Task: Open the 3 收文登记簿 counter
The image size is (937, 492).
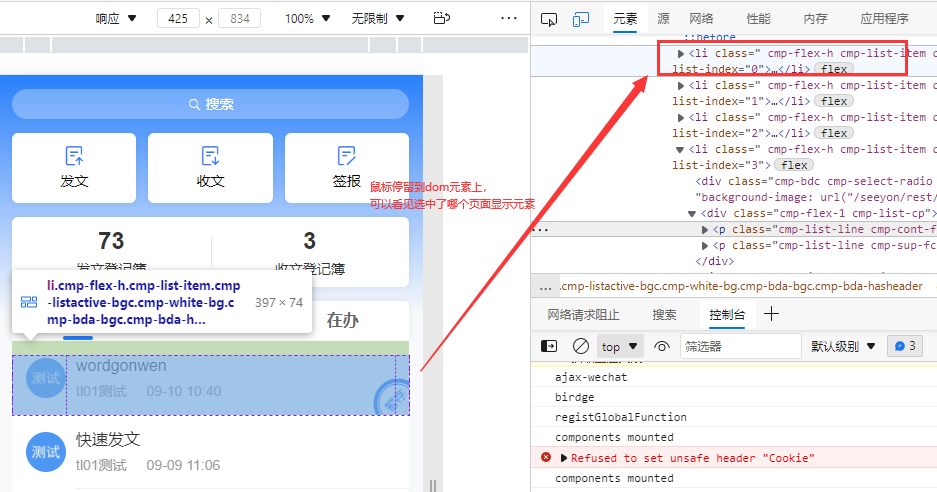Action: click(310, 252)
